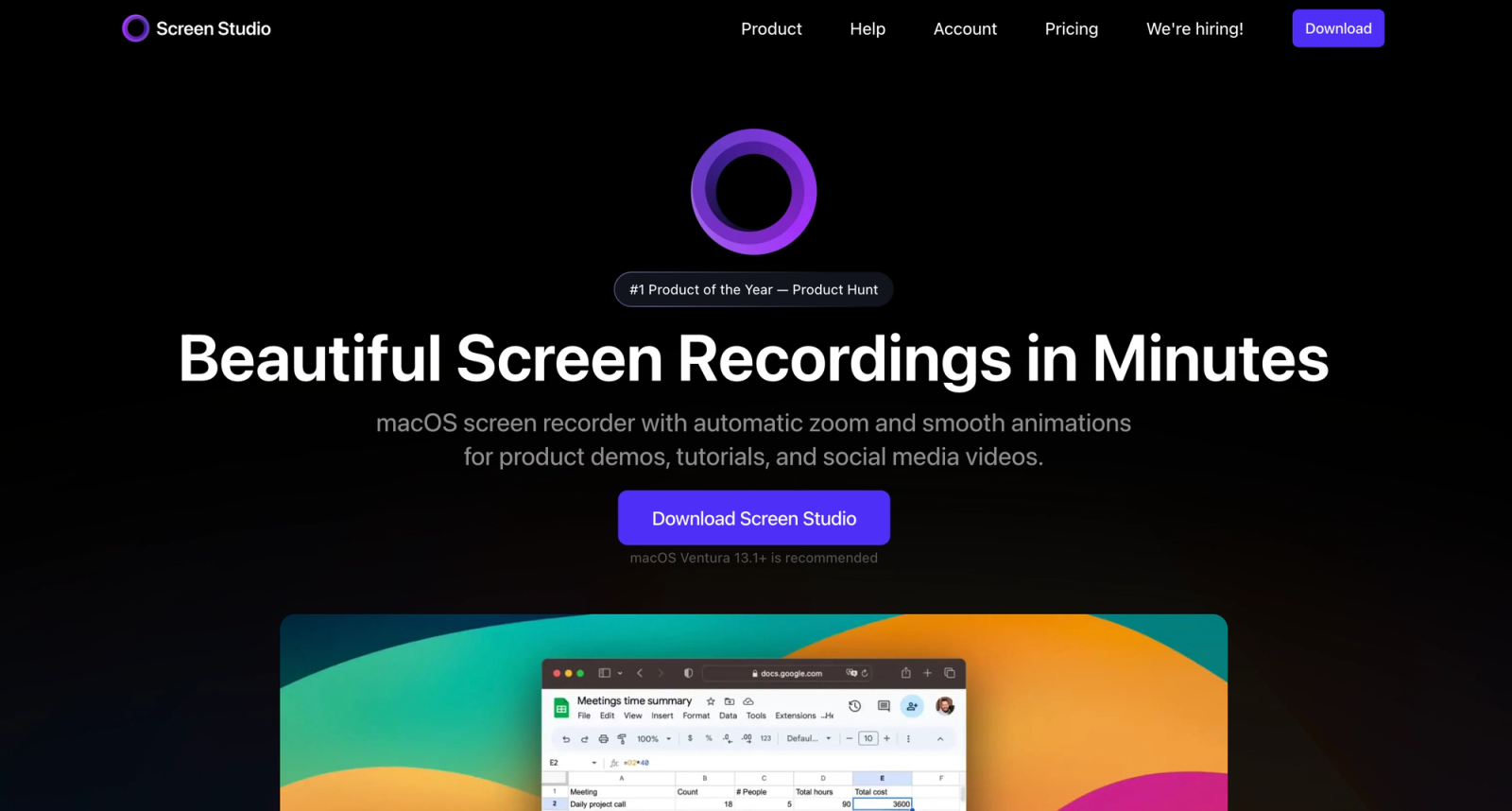1512x811 pixels.
Task: Click the Safari back arrow in demo
Action: point(640,673)
